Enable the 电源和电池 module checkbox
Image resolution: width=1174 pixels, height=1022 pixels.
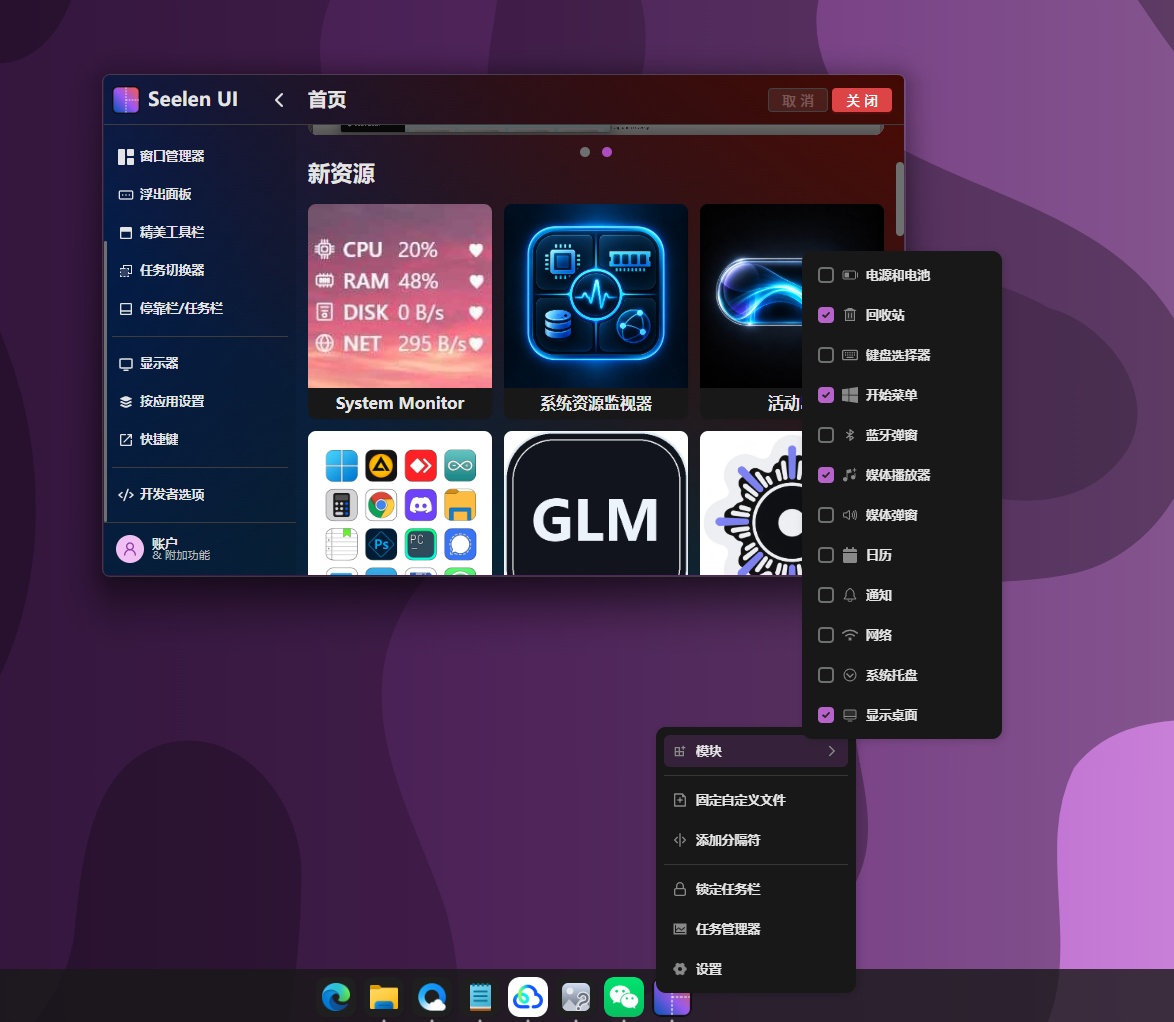pyautogui.click(x=826, y=276)
